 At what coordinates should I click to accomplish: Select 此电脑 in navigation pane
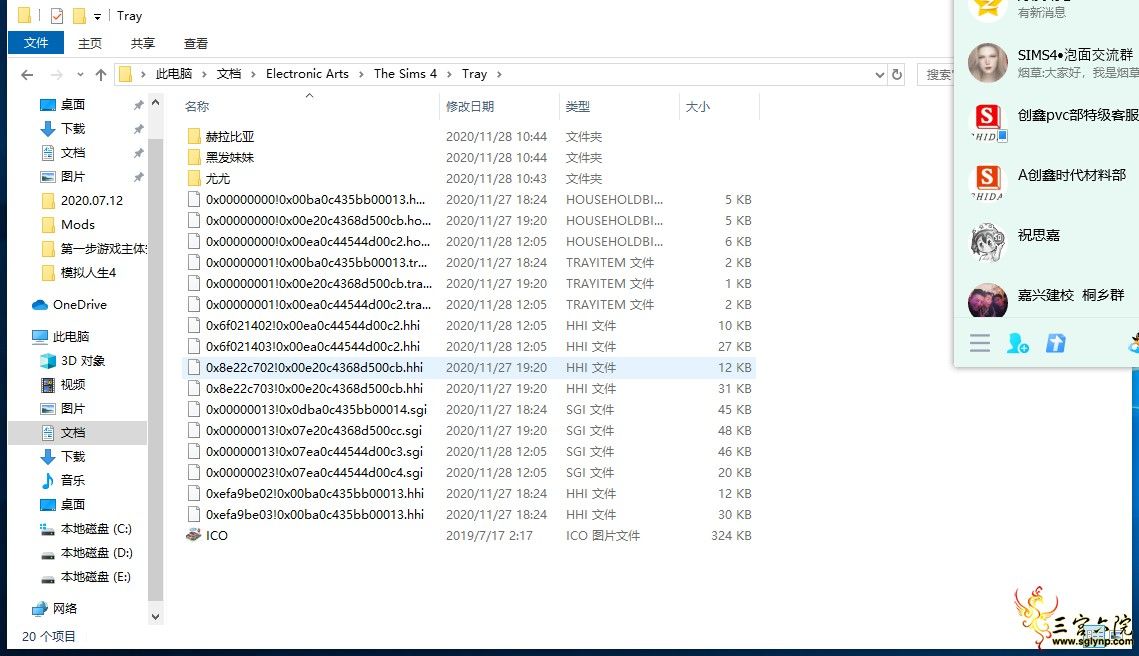point(70,336)
